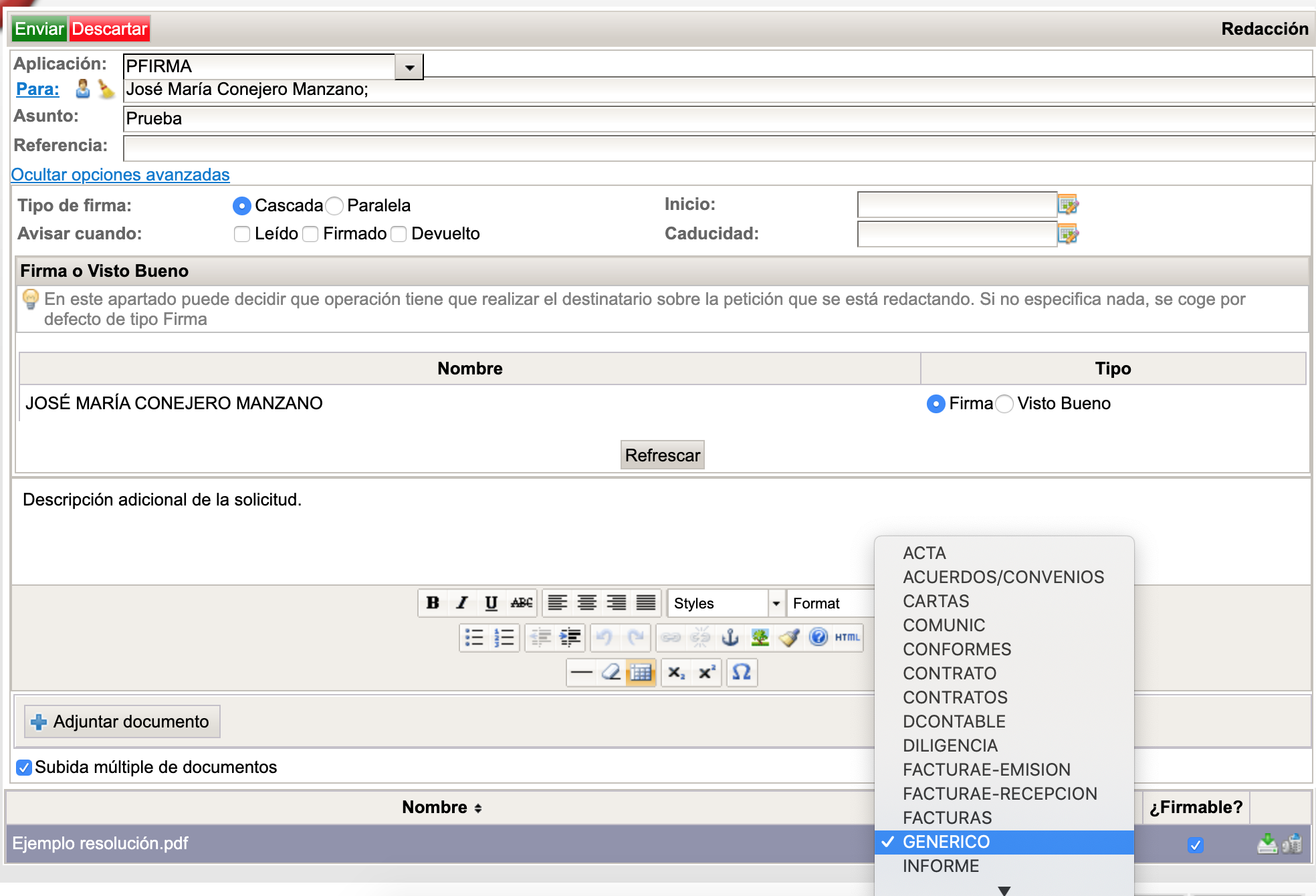Open the Aplicación PFIRMA dropdown arrow
The height and width of the screenshot is (896, 1316).
click(409, 67)
